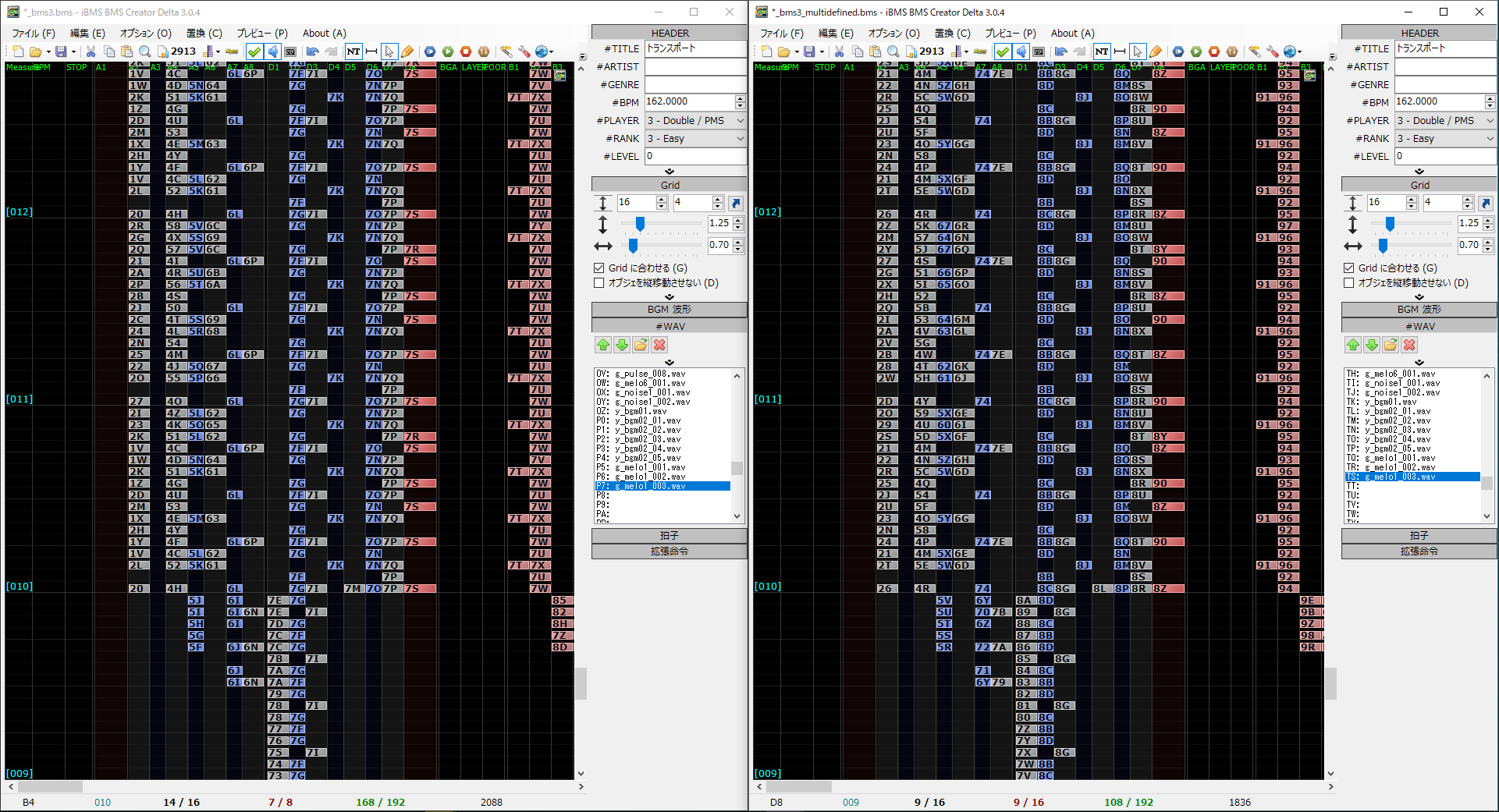This screenshot has height=812, width=1499.
Task: Open オプション (O) menu in left window
Action: (x=145, y=34)
